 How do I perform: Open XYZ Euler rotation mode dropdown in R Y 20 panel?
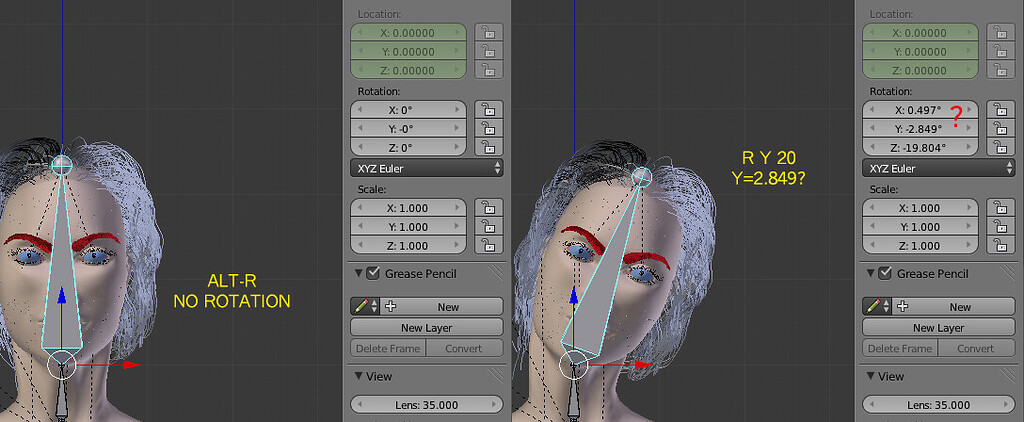[x=939, y=168]
